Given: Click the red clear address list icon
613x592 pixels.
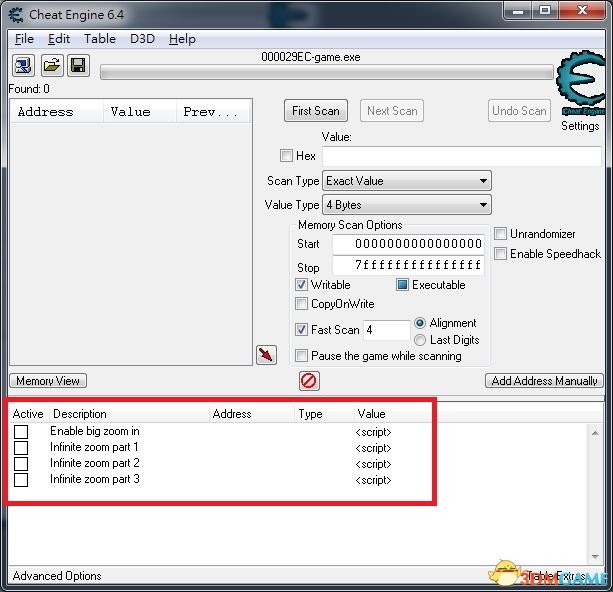Looking at the screenshot, I should click(309, 380).
